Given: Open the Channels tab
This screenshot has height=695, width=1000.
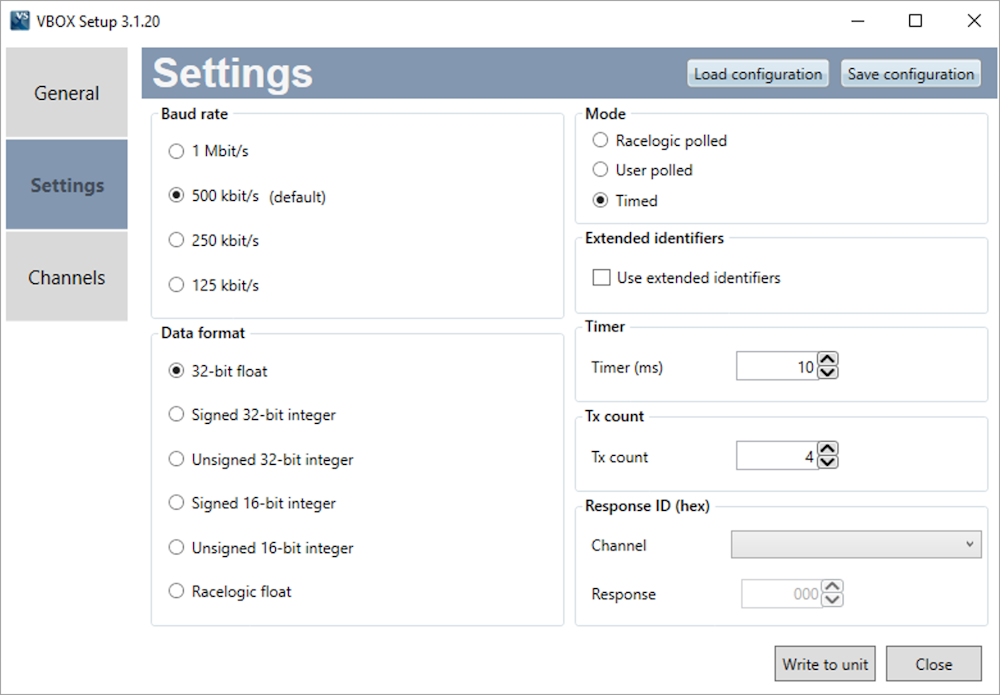Looking at the screenshot, I should (67, 277).
